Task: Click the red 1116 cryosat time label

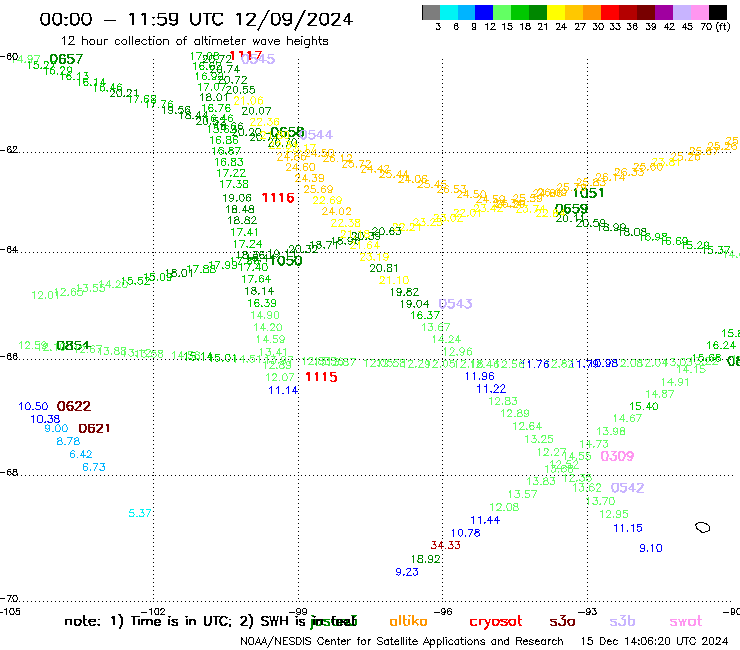Action: 278,198
